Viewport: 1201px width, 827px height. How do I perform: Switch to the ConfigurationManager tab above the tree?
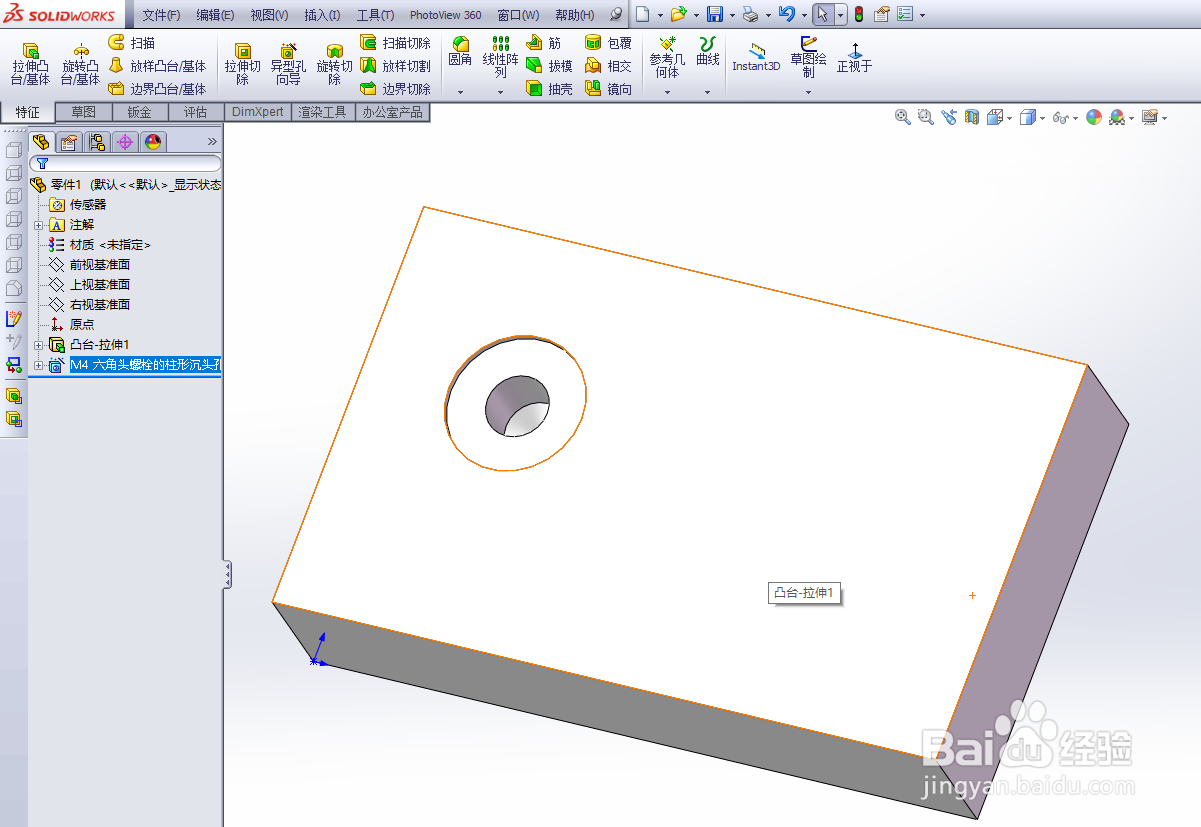[x=96, y=141]
